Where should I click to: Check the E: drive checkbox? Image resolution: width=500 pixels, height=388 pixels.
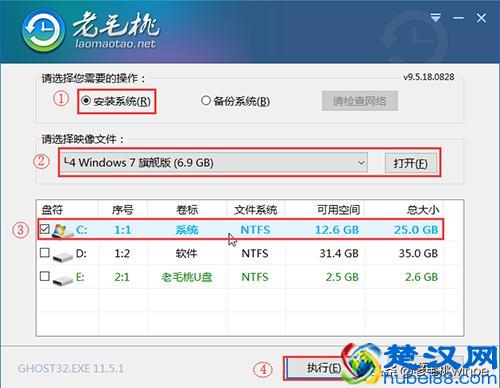(45, 276)
